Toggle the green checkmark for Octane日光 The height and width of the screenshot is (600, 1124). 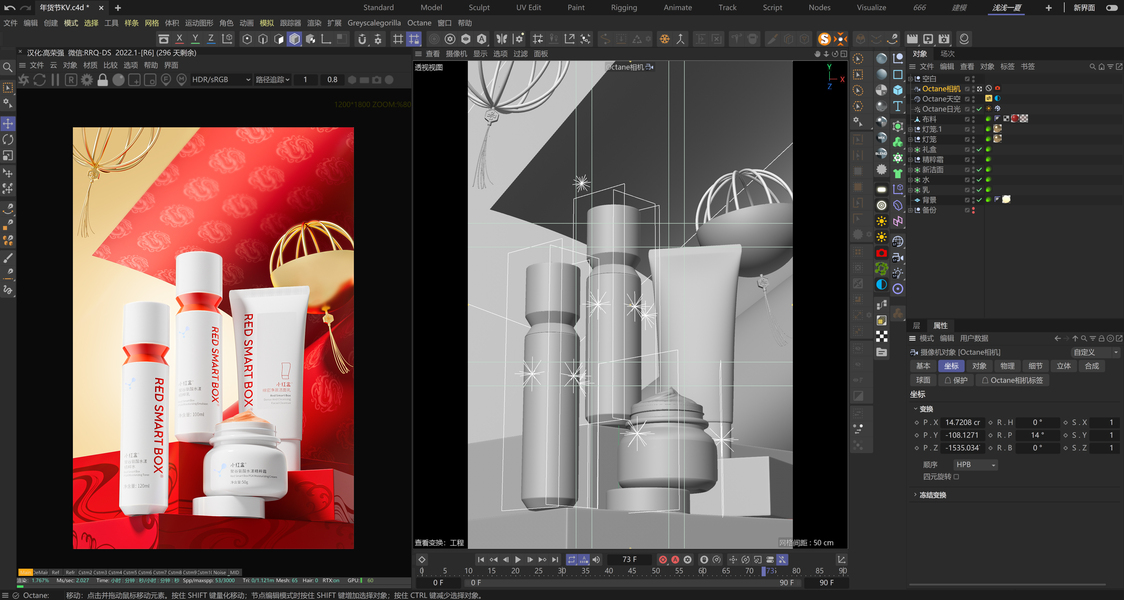(979, 109)
